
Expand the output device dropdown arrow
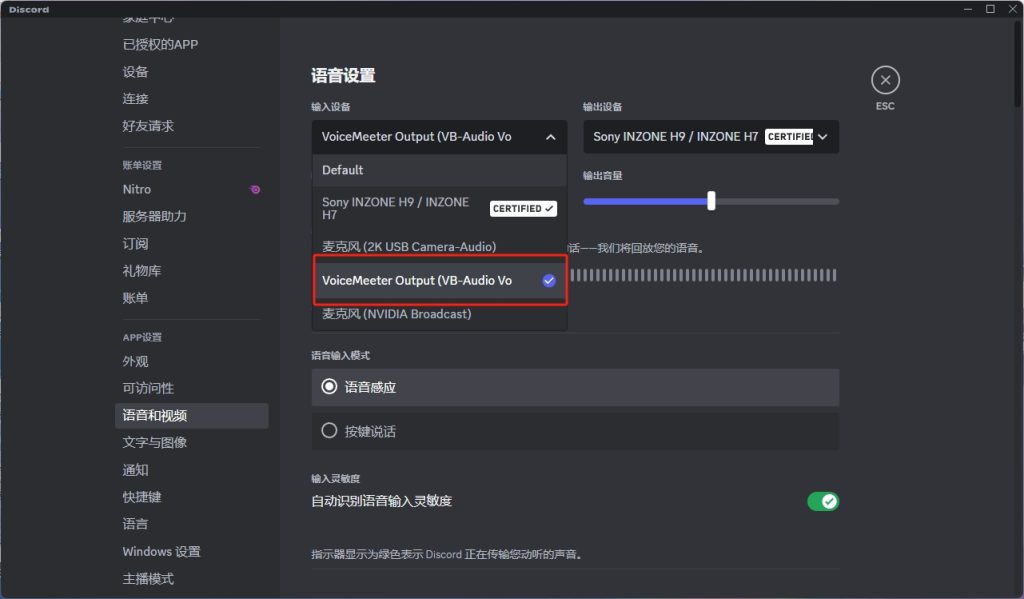coord(823,137)
